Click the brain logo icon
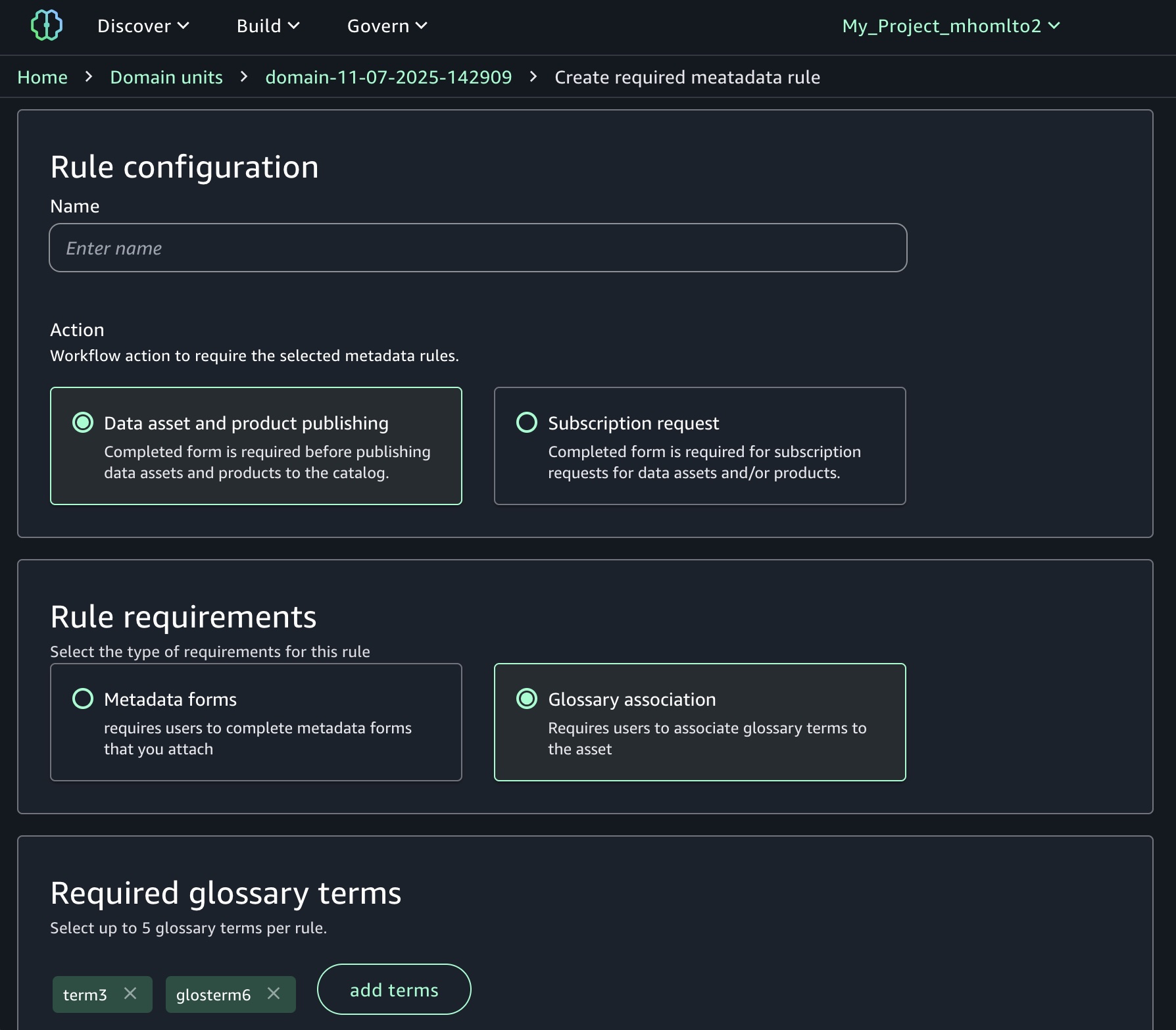The height and width of the screenshot is (1030, 1176). coord(47,26)
